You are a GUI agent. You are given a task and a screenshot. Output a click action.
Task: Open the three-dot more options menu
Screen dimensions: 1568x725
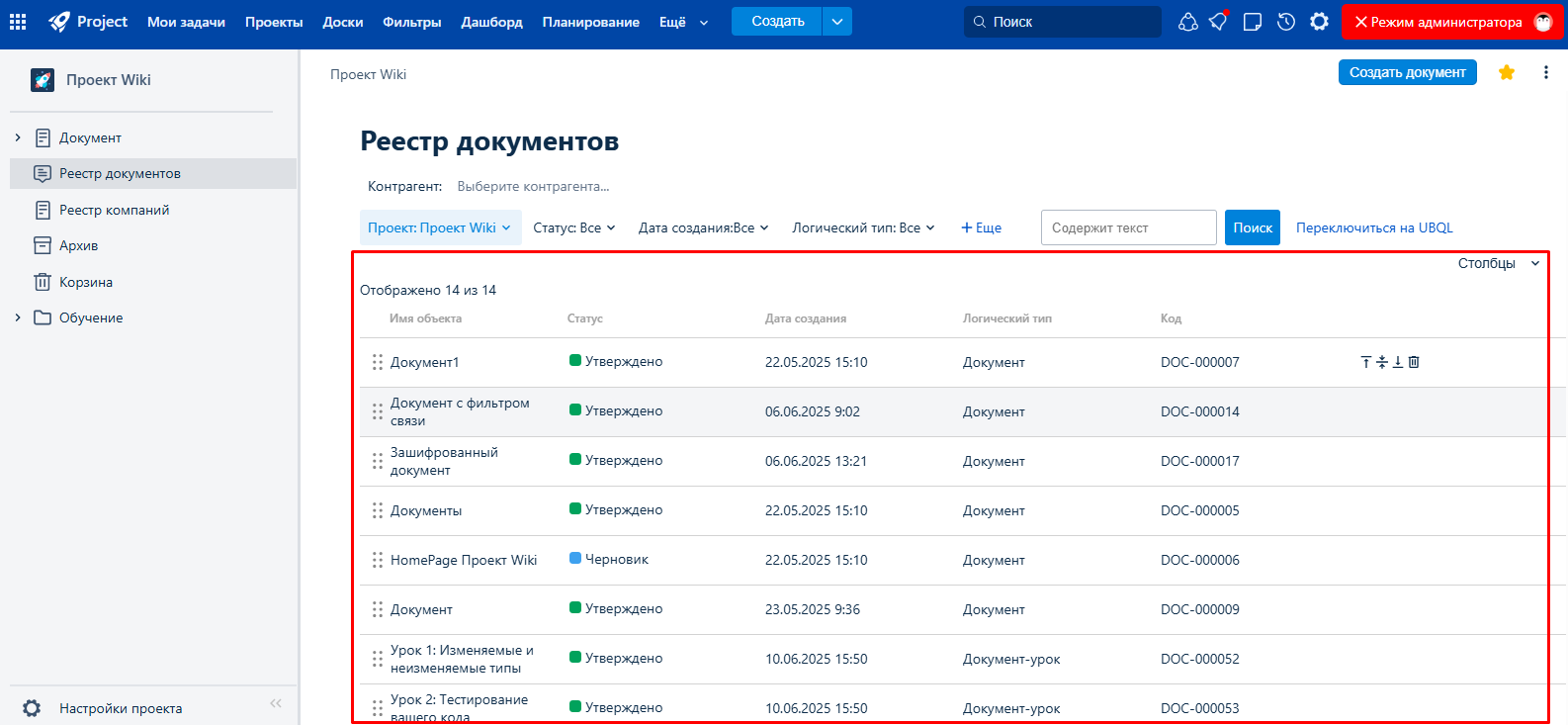1546,72
